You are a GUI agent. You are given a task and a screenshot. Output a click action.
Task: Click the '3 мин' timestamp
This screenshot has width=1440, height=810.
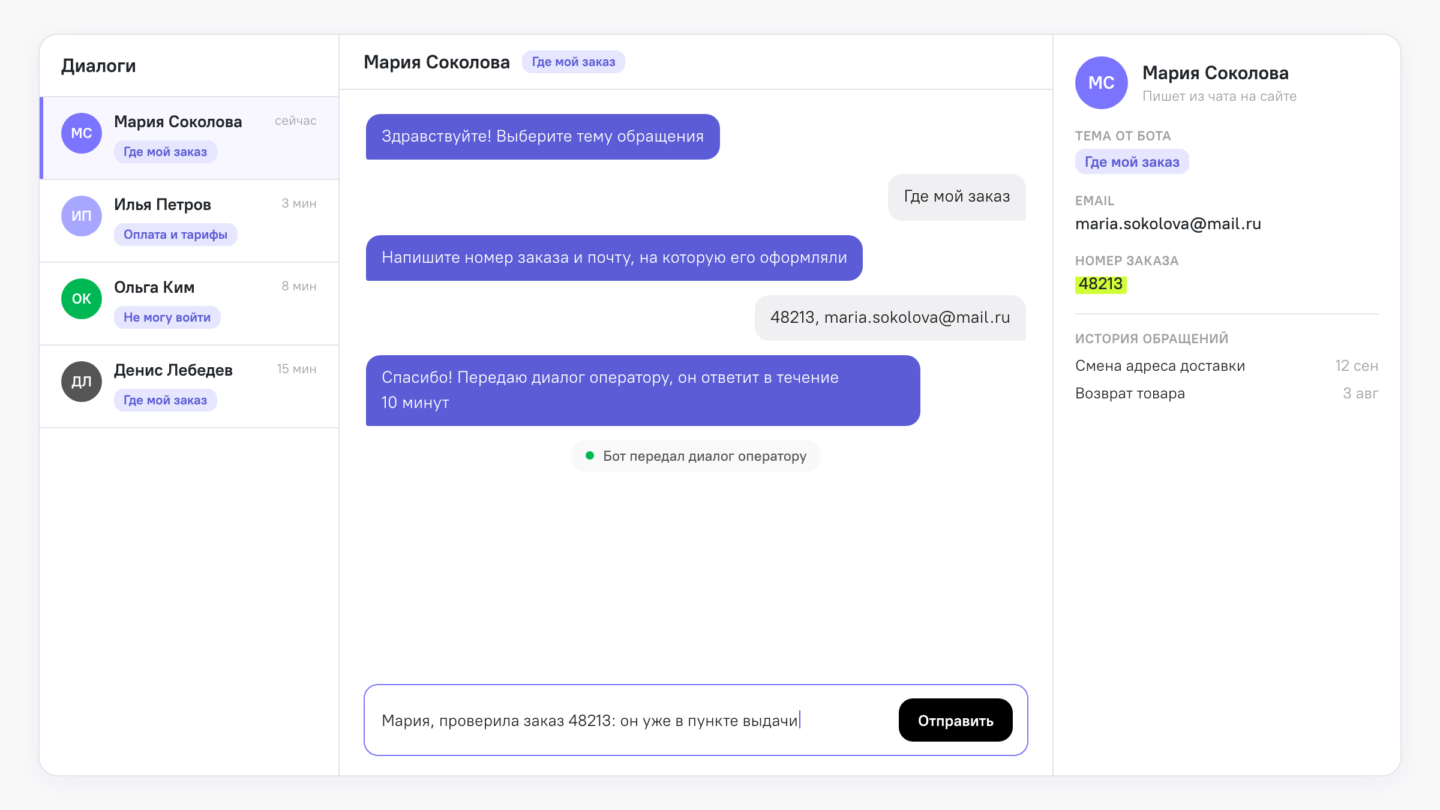(299, 204)
